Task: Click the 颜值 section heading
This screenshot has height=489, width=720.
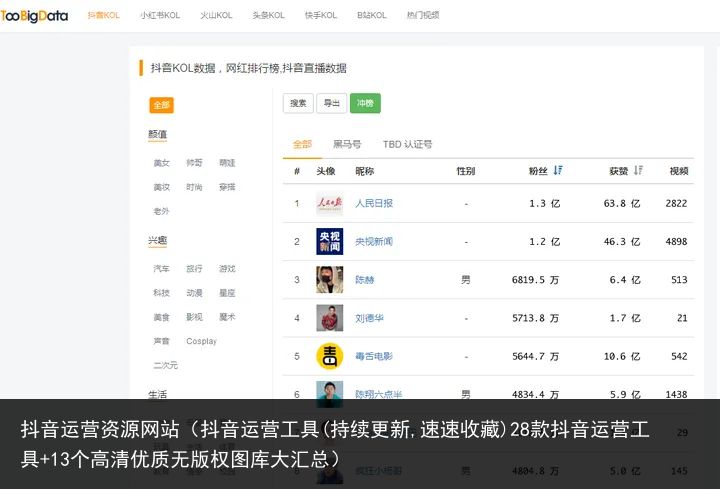Action: pos(158,135)
